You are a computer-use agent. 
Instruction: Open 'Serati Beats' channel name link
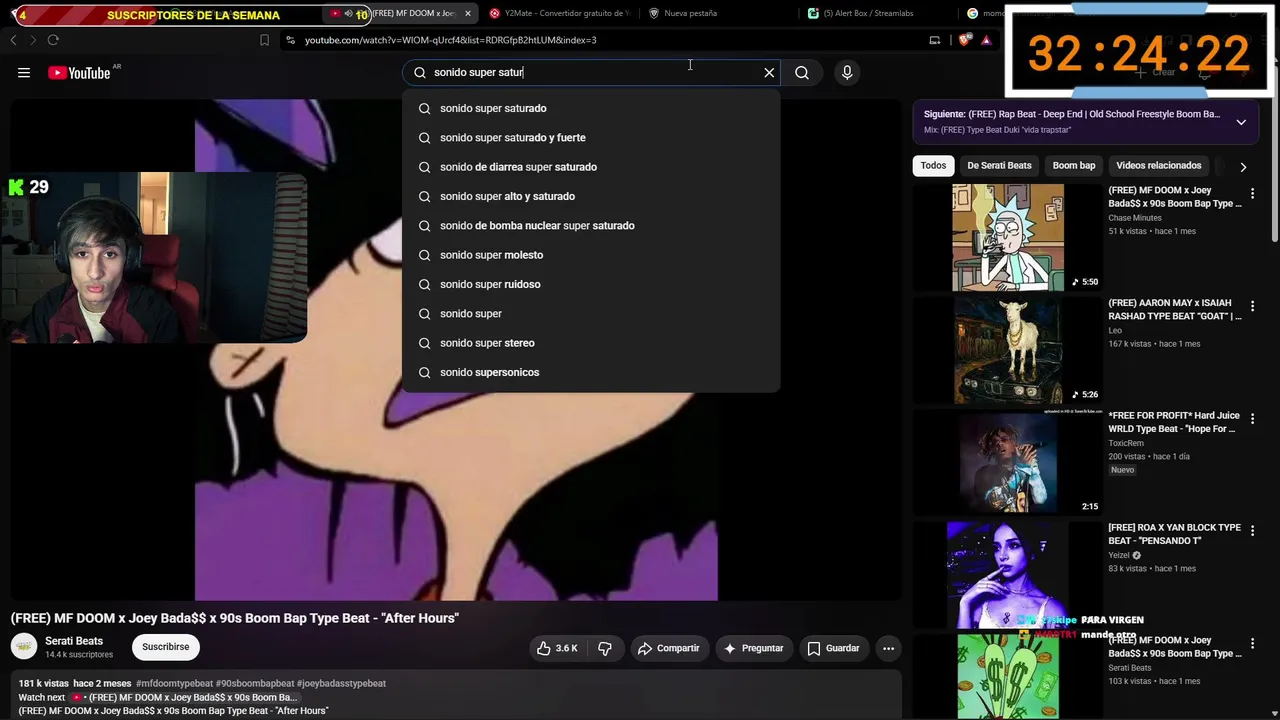pyautogui.click(x=74, y=641)
